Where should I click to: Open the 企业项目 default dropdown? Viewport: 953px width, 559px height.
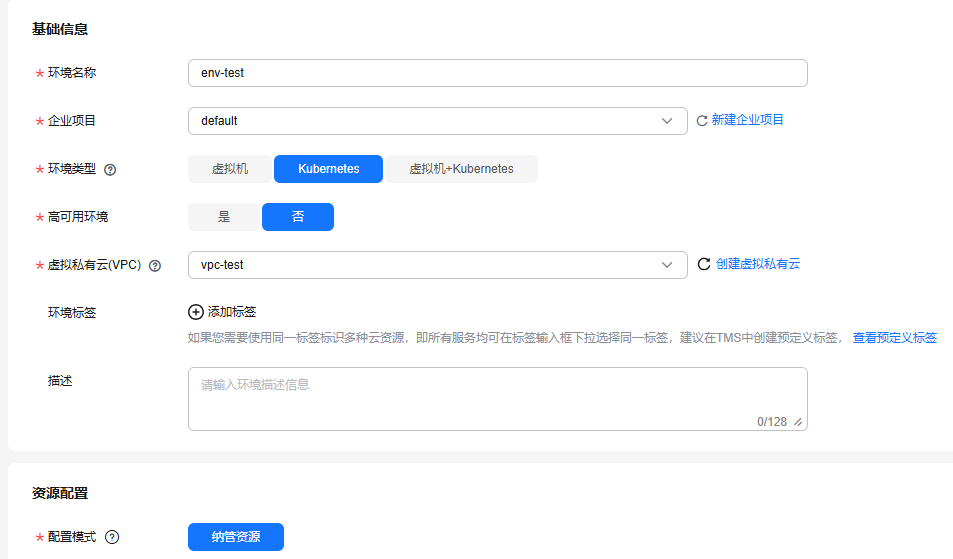438,121
